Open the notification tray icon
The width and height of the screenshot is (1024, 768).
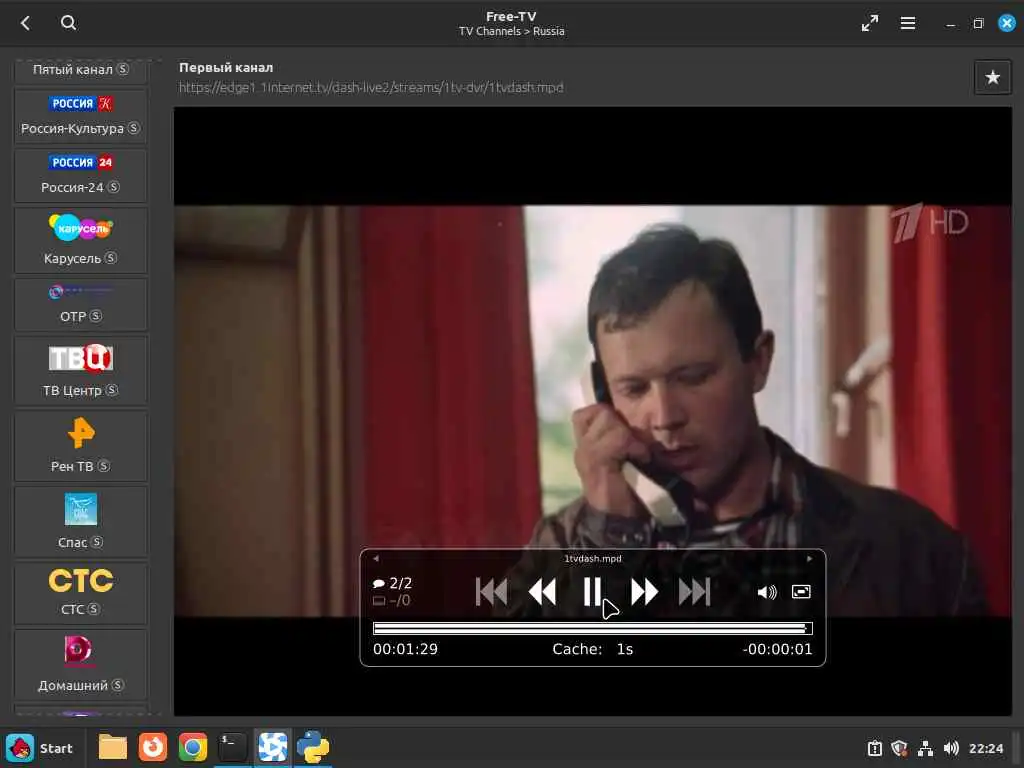click(x=874, y=748)
